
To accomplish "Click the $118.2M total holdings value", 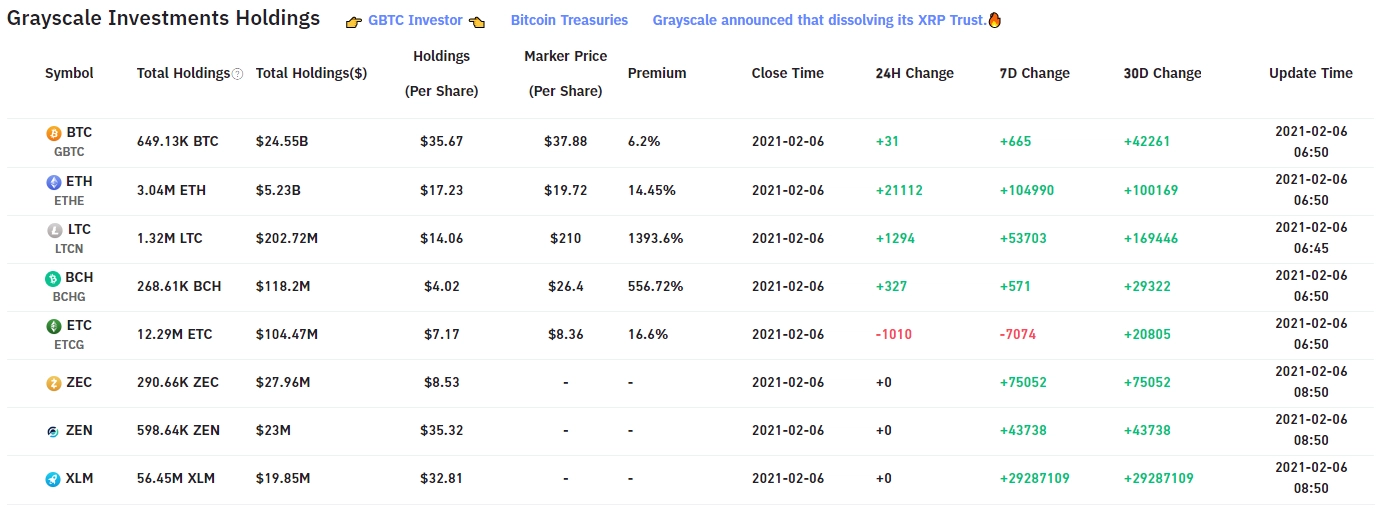I will [284, 286].
